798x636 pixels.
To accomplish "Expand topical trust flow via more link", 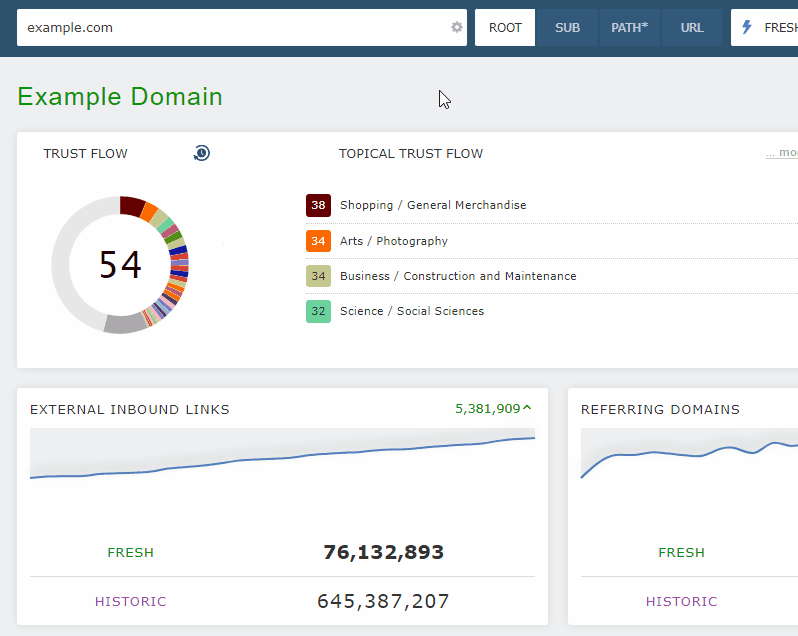I will pyautogui.click(x=781, y=154).
